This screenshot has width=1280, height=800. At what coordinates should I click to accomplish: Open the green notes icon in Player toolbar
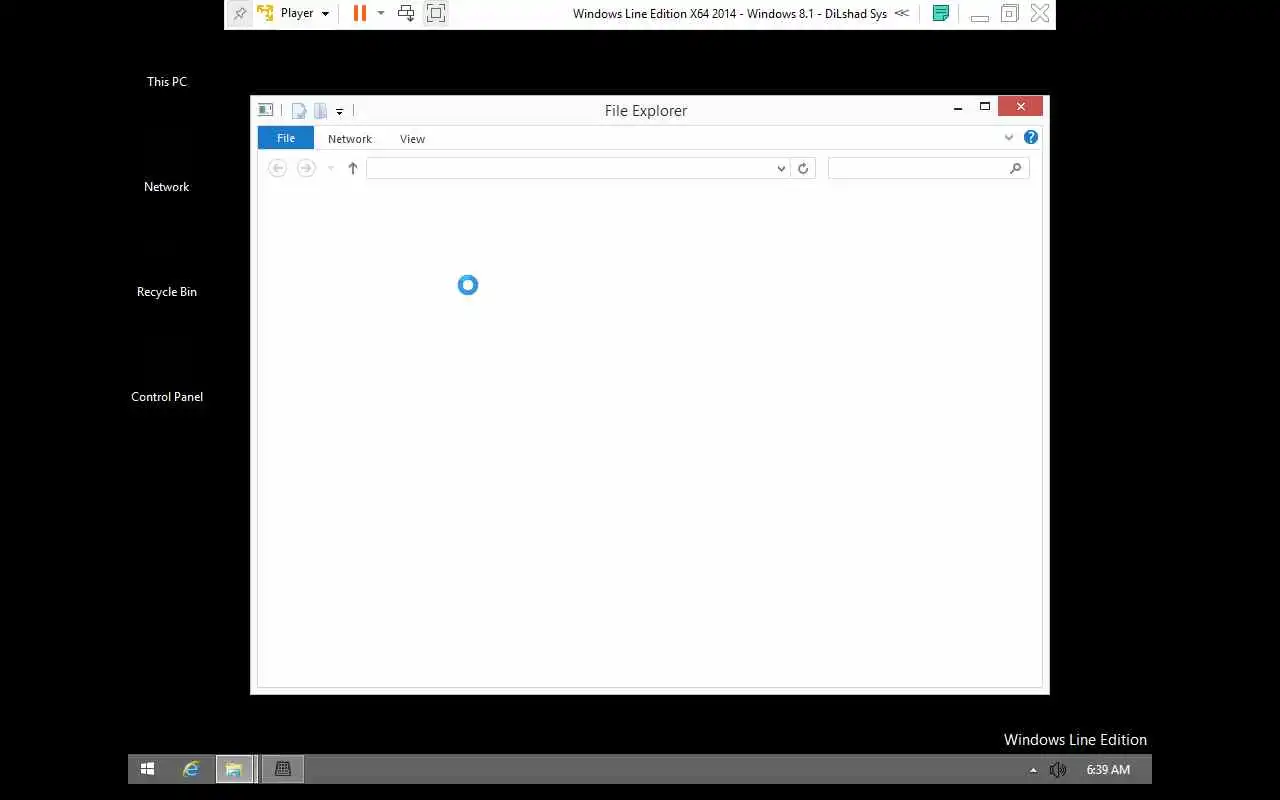941,13
